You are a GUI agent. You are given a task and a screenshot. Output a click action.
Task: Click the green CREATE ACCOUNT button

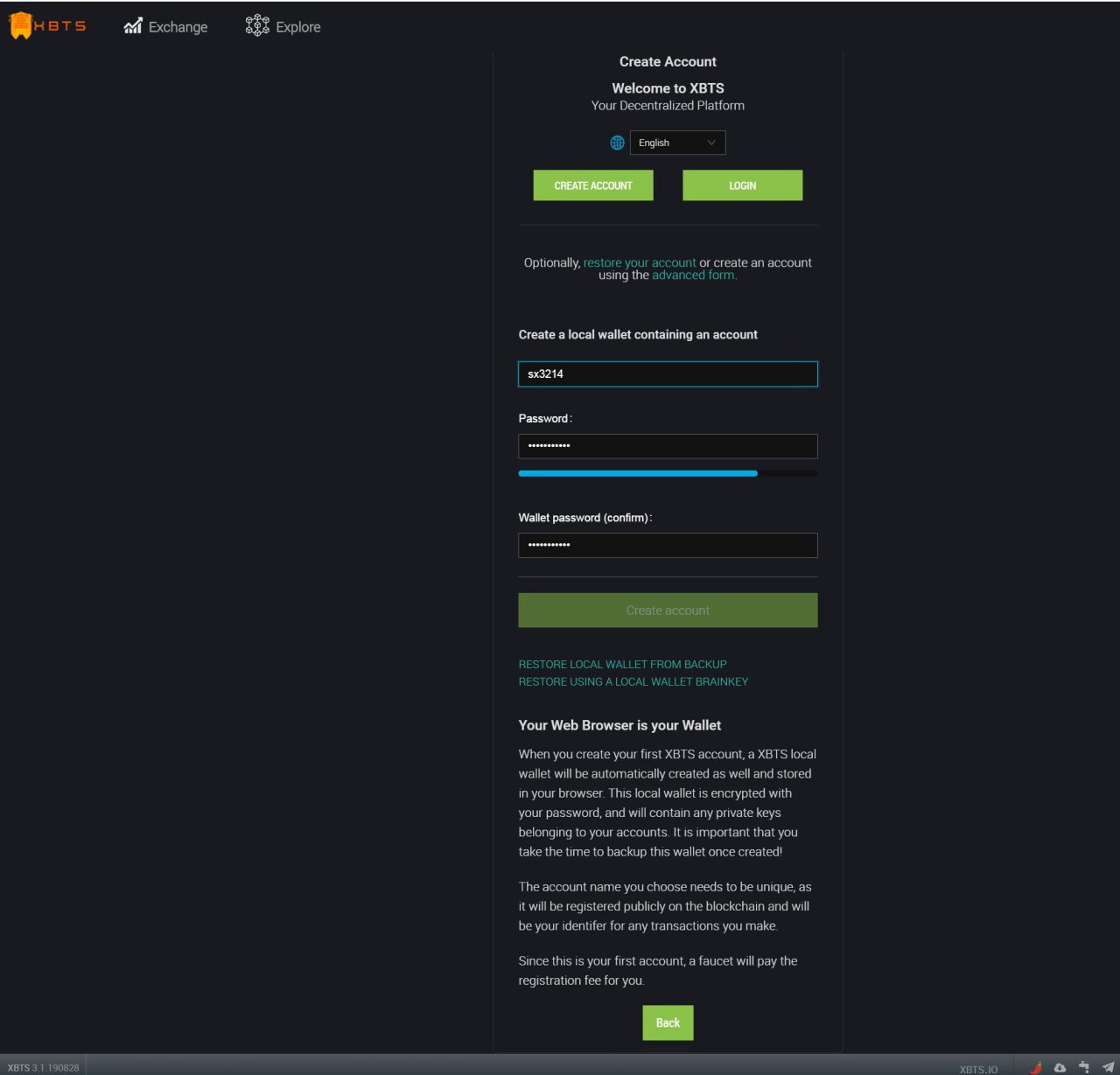[593, 185]
